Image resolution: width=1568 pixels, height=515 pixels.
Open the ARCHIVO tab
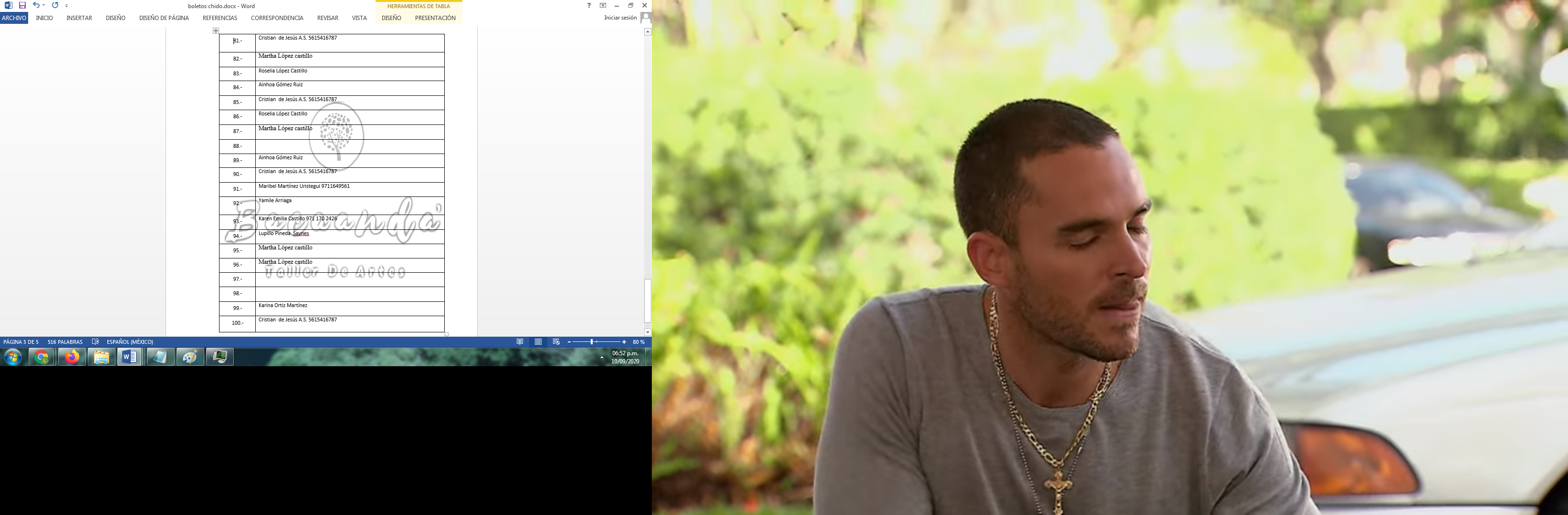(x=14, y=18)
